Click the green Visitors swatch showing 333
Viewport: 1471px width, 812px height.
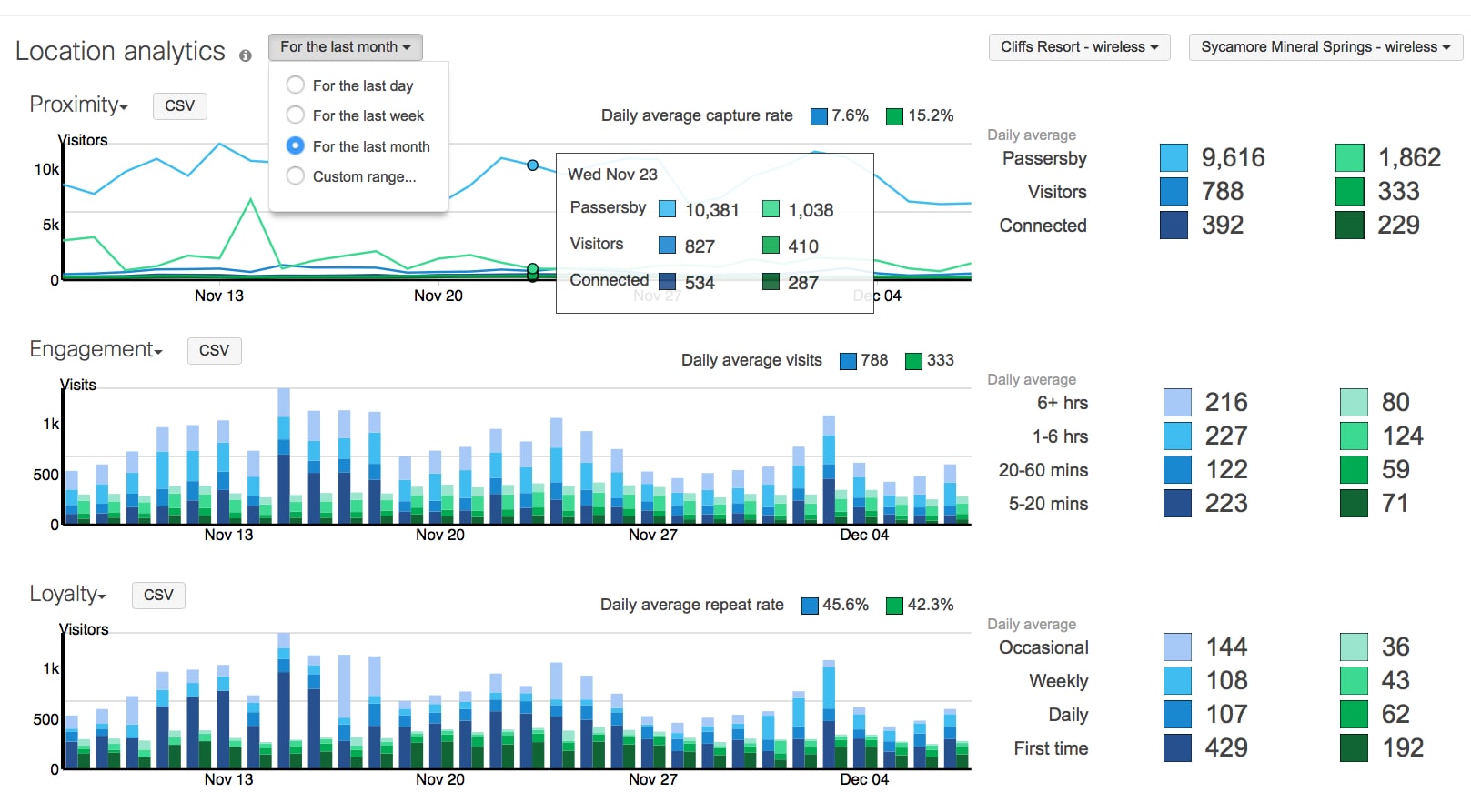1349,192
